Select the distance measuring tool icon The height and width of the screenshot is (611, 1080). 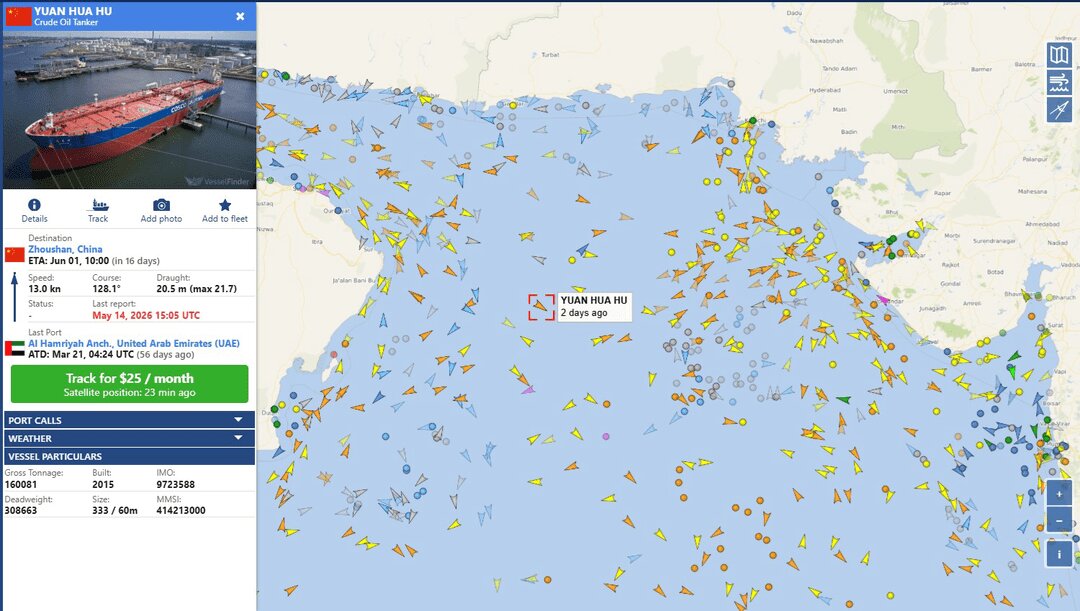[x=1059, y=110]
